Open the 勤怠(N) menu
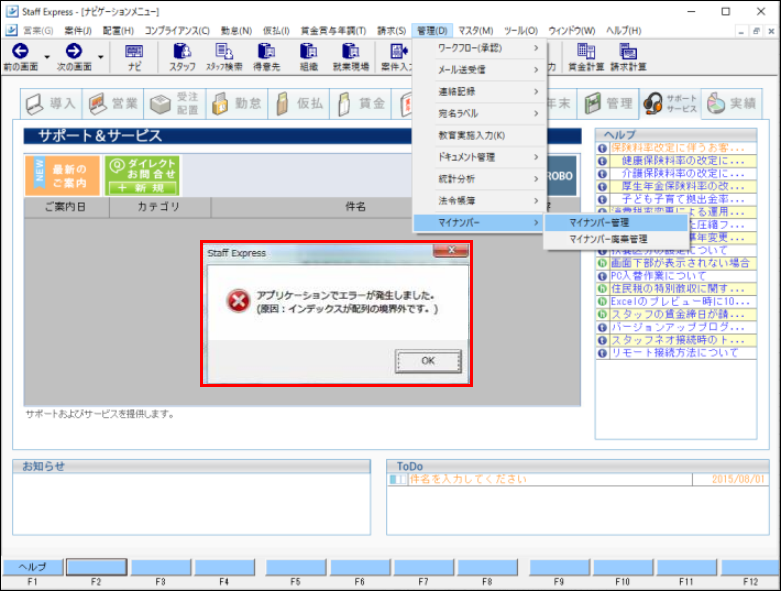 tap(236, 31)
